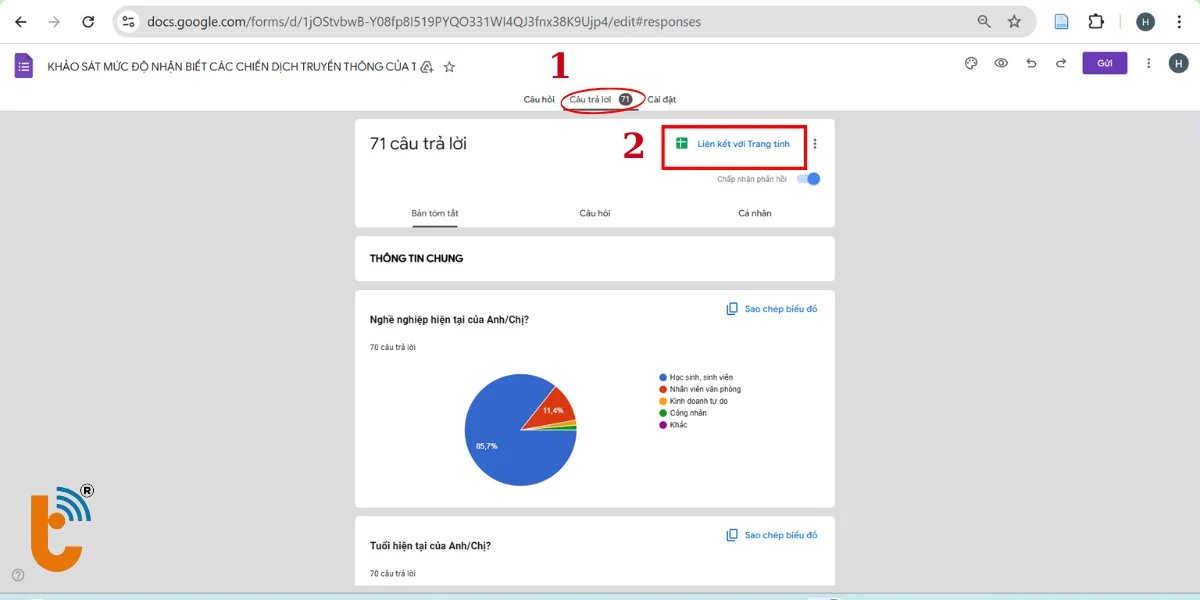
Task: Reload the page in browser
Action: pos(88,21)
